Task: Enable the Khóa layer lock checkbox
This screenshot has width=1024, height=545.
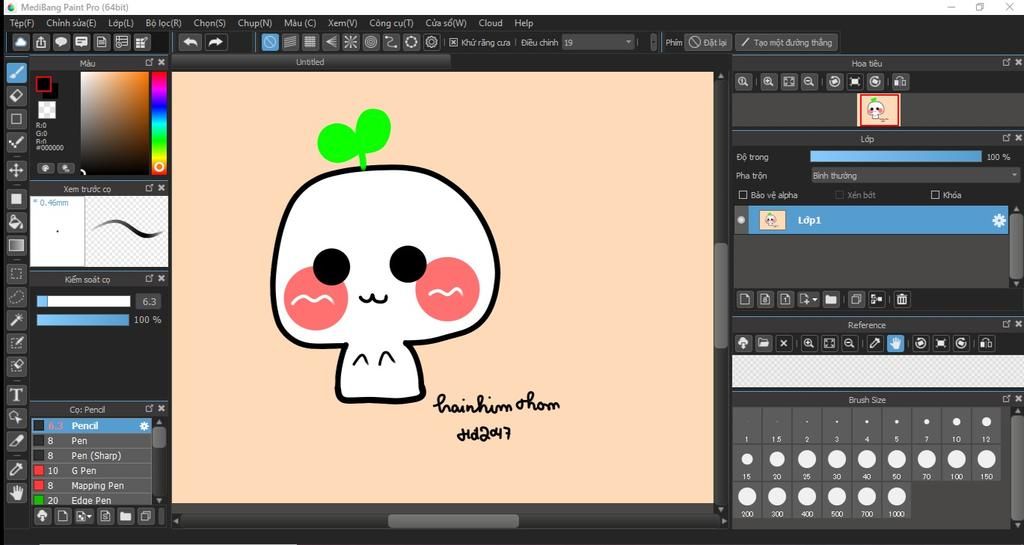Action: [x=935, y=195]
